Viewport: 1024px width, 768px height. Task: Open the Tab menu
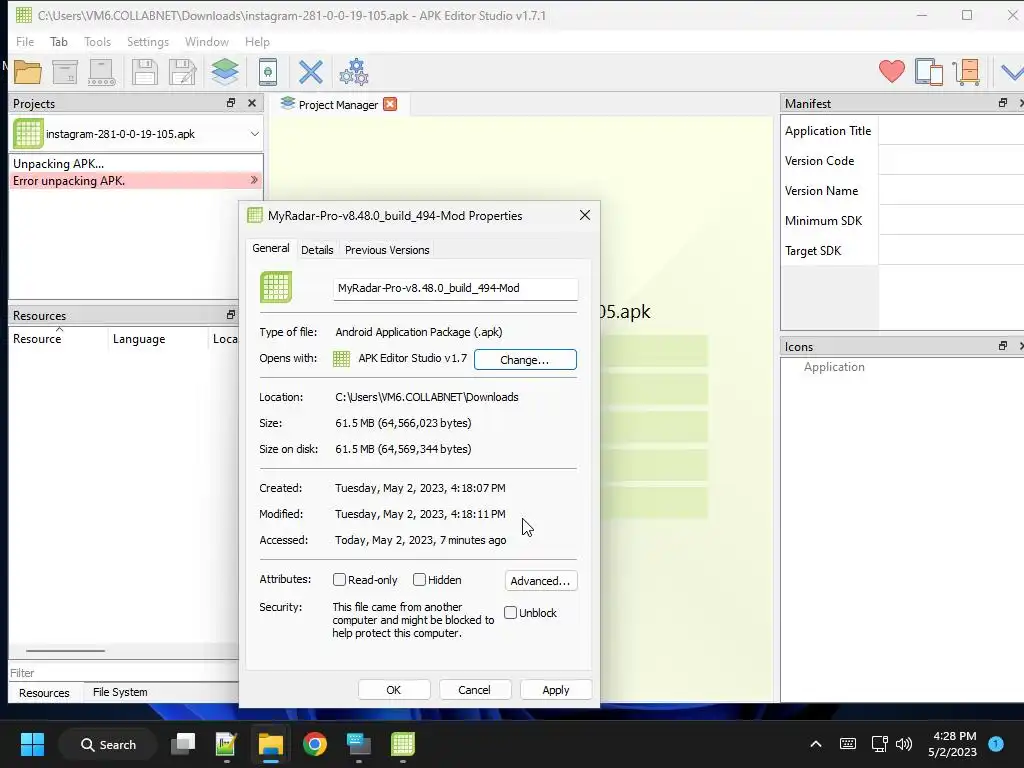tap(59, 42)
